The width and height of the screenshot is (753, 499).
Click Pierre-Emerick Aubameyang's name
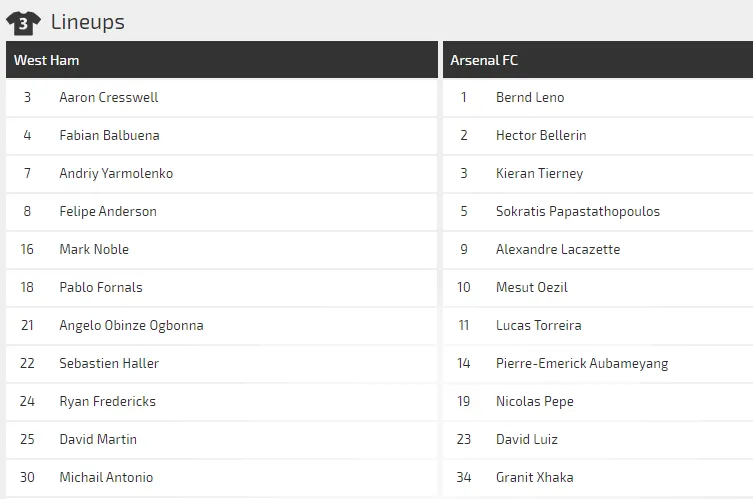[x=582, y=363]
